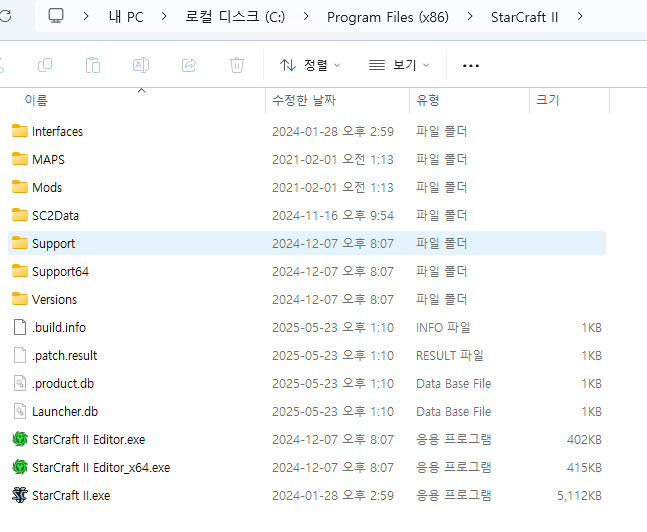Click the StarCraft II Editor_x64.exe icon
Image resolution: width=647 pixels, height=532 pixels.
[x=20, y=467]
